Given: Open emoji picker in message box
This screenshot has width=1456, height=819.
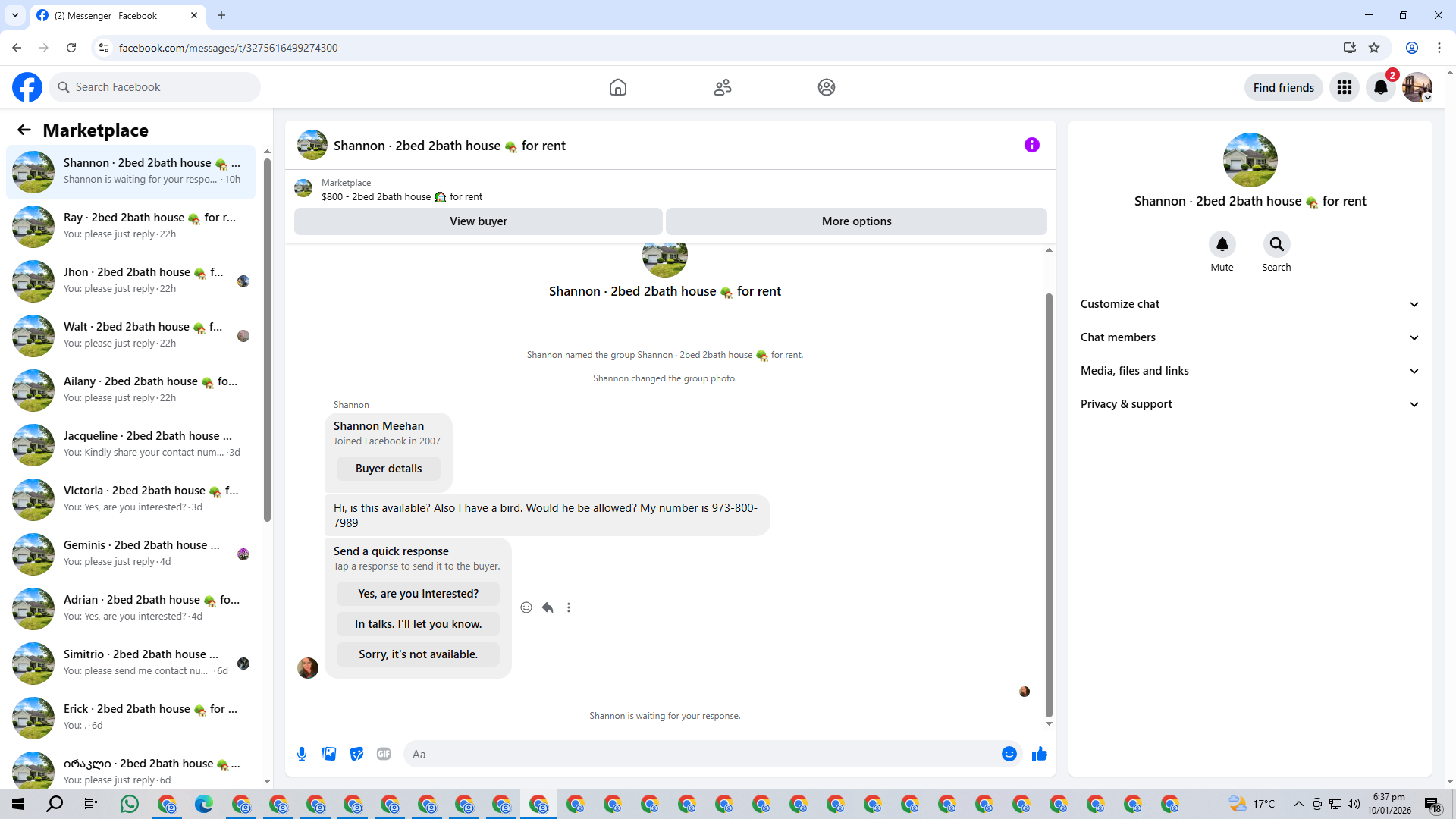Looking at the screenshot, I should pos(1009,754).
